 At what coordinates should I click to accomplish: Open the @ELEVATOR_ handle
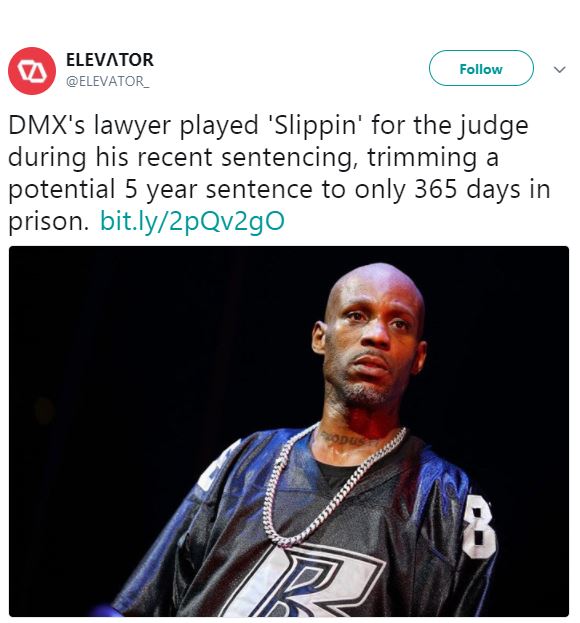click(108, 81)
